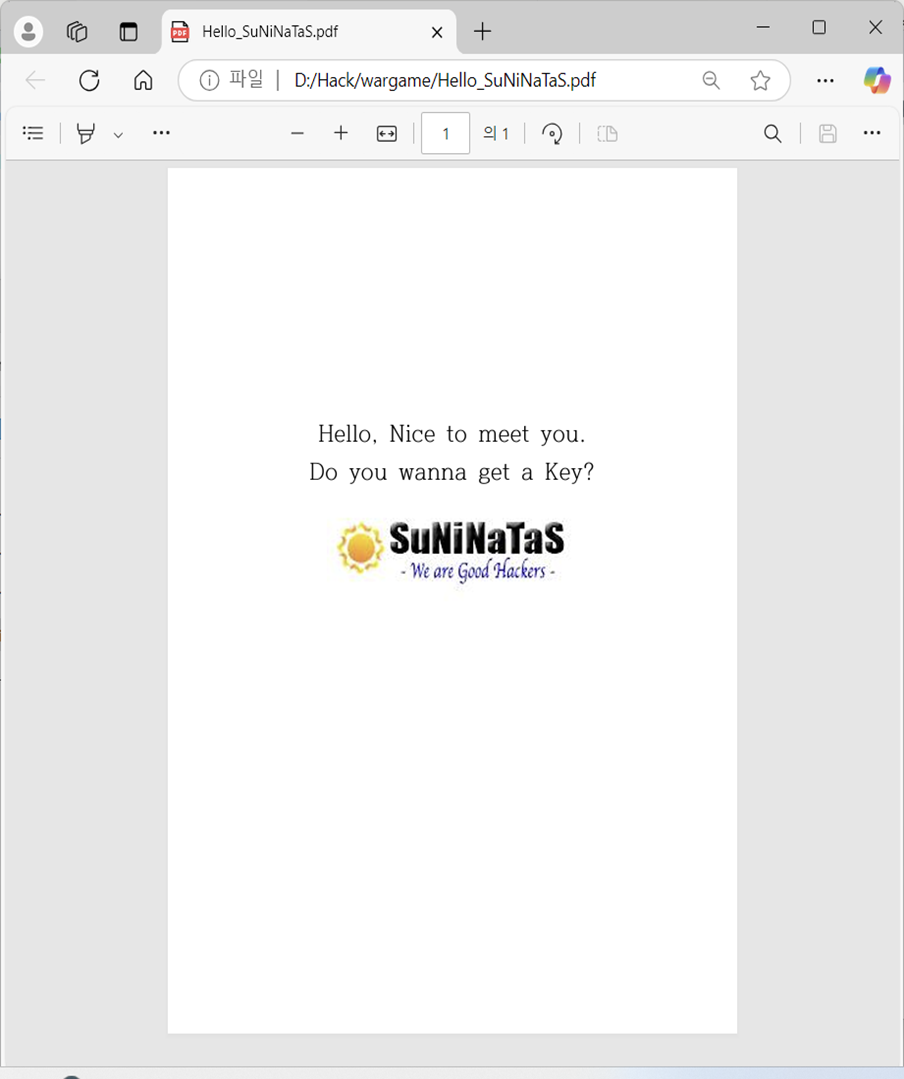Show more PDF tools in left toolbar
The height and width of the screenshot is (1079, 904).
pos(161,132)
